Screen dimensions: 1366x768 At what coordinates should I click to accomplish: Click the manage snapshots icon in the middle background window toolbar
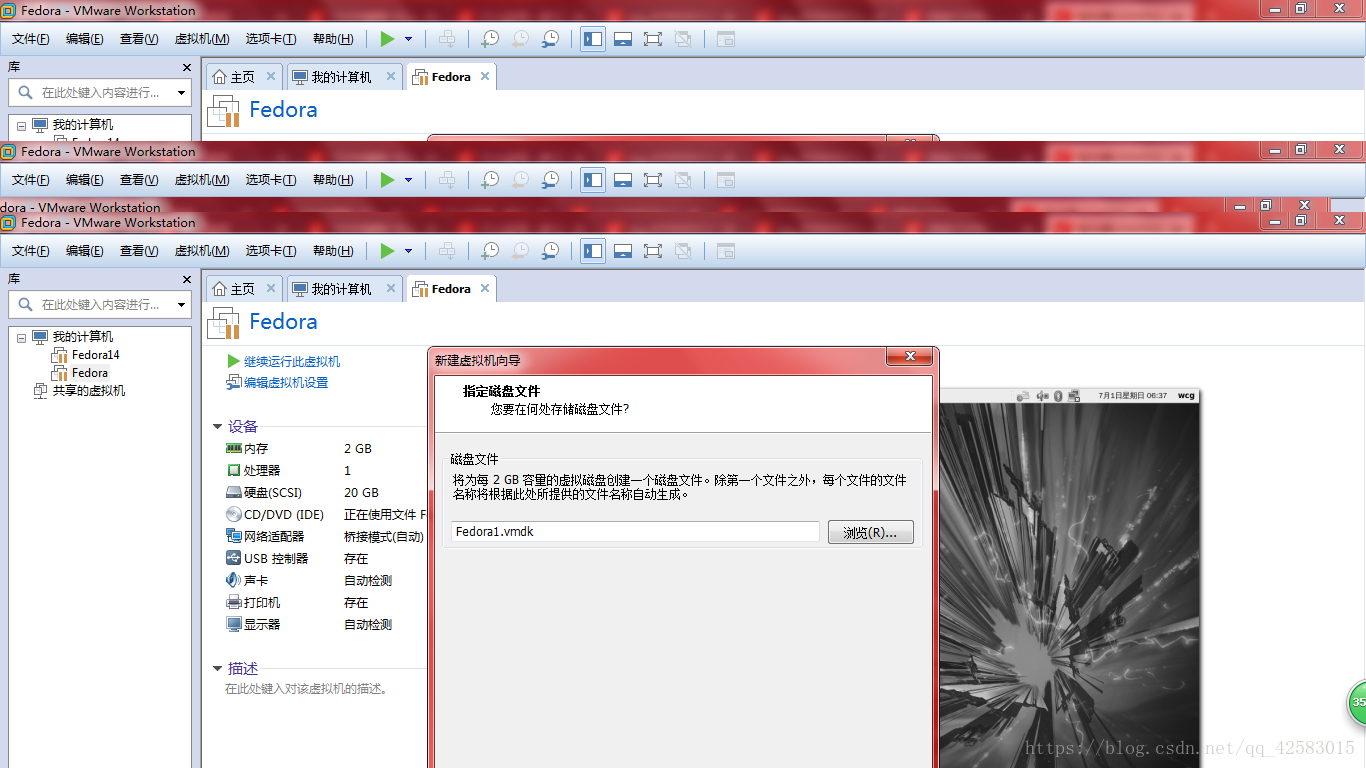tap(551, 180)
